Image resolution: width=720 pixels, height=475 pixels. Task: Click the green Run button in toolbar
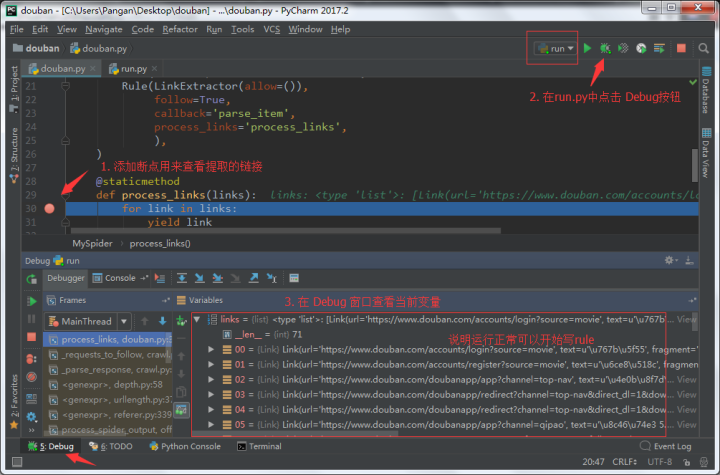[x=587, y=48]
